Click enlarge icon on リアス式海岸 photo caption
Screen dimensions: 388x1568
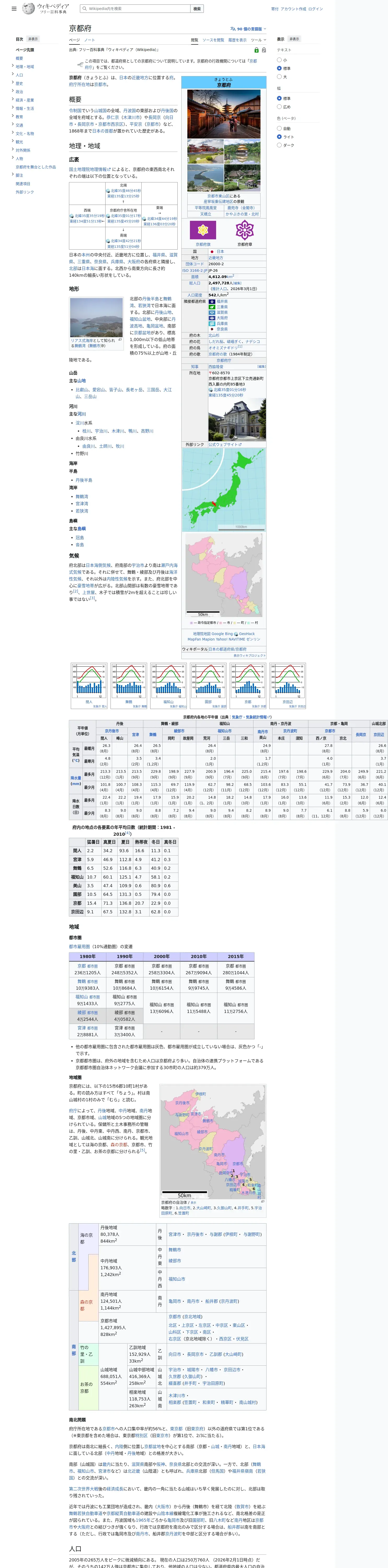(x=120, y=340)
